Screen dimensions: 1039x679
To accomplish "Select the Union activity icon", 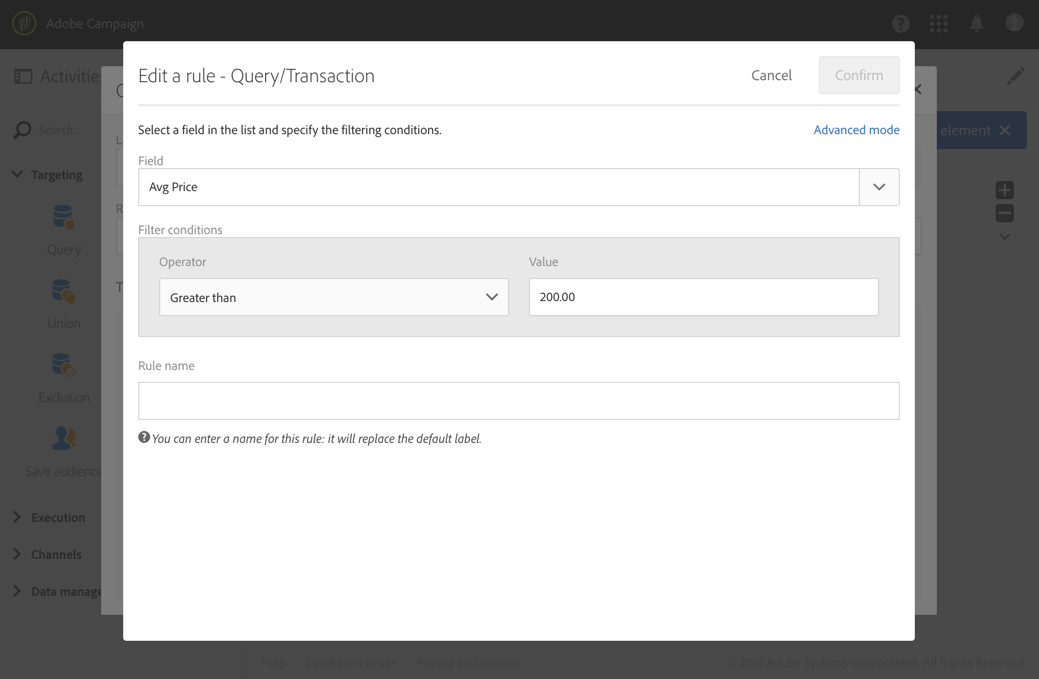I will click(x=63, y=292).
